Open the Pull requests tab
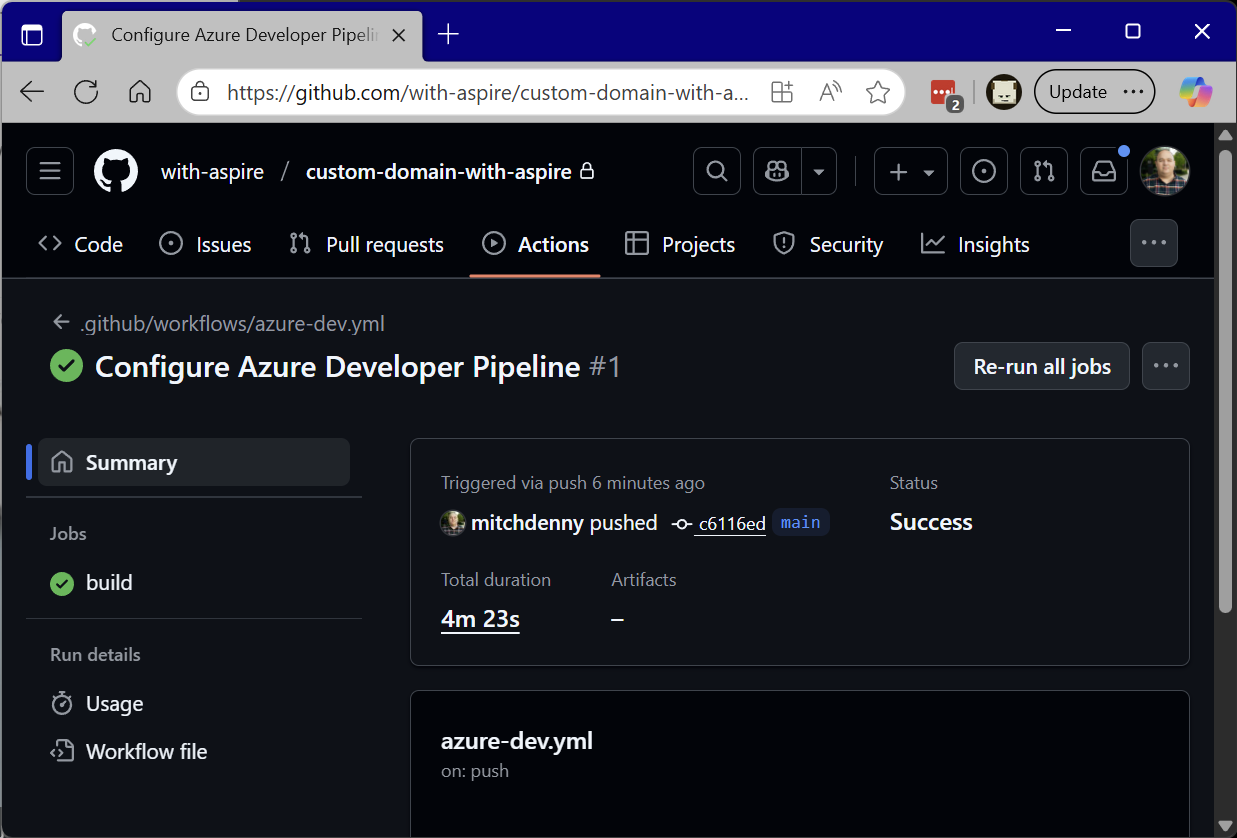Image resolution: width=1237 pixels, height=838 pixels. point(366,244)
